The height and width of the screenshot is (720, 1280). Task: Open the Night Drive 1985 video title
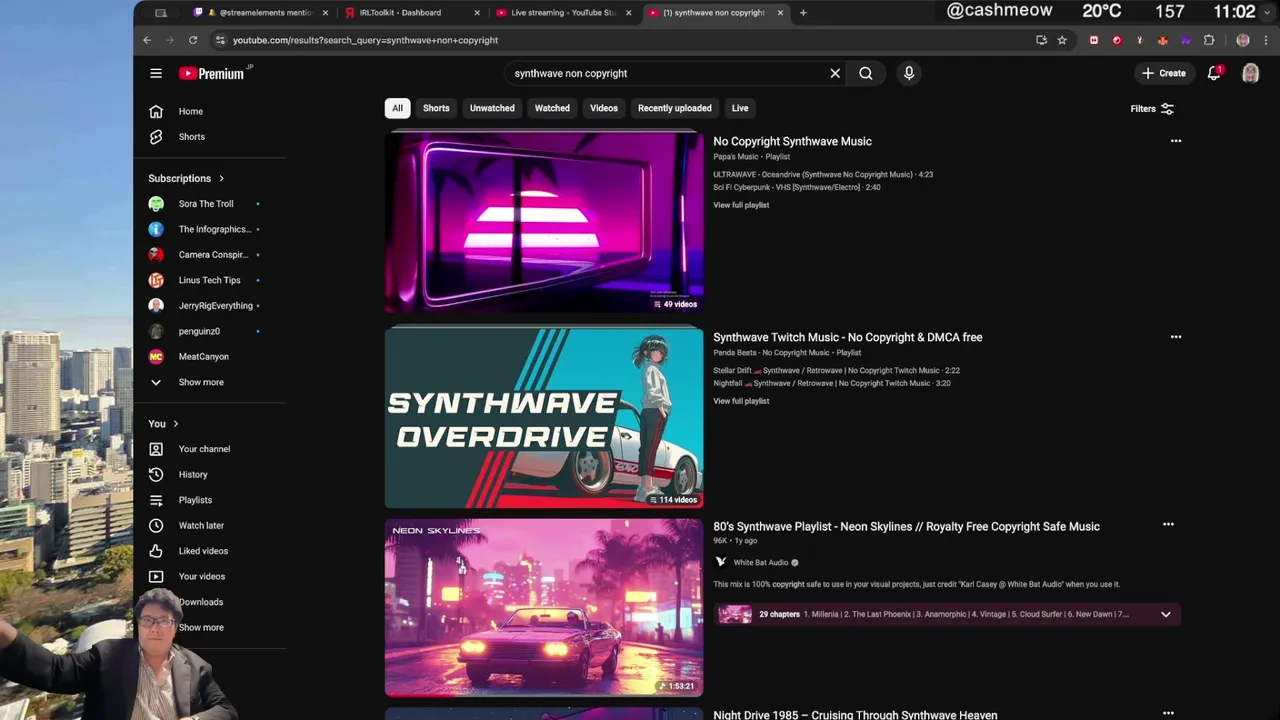click(855, 714)
